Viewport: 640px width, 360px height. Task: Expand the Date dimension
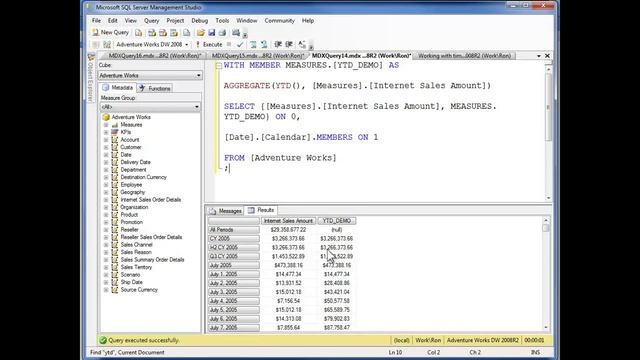click(106, 155)
